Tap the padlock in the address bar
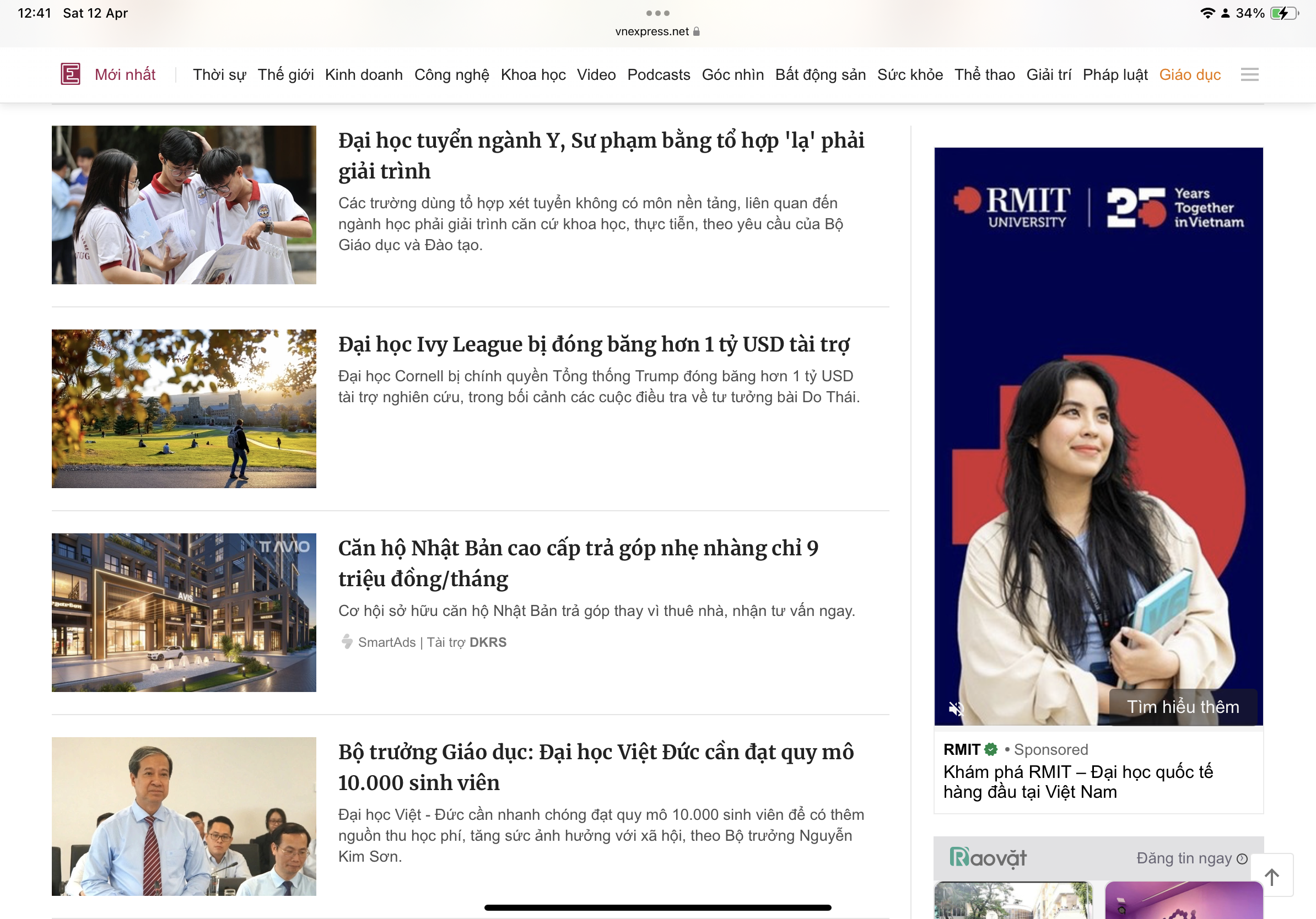Screen dimensions: 1316x919 pos(697,31)
